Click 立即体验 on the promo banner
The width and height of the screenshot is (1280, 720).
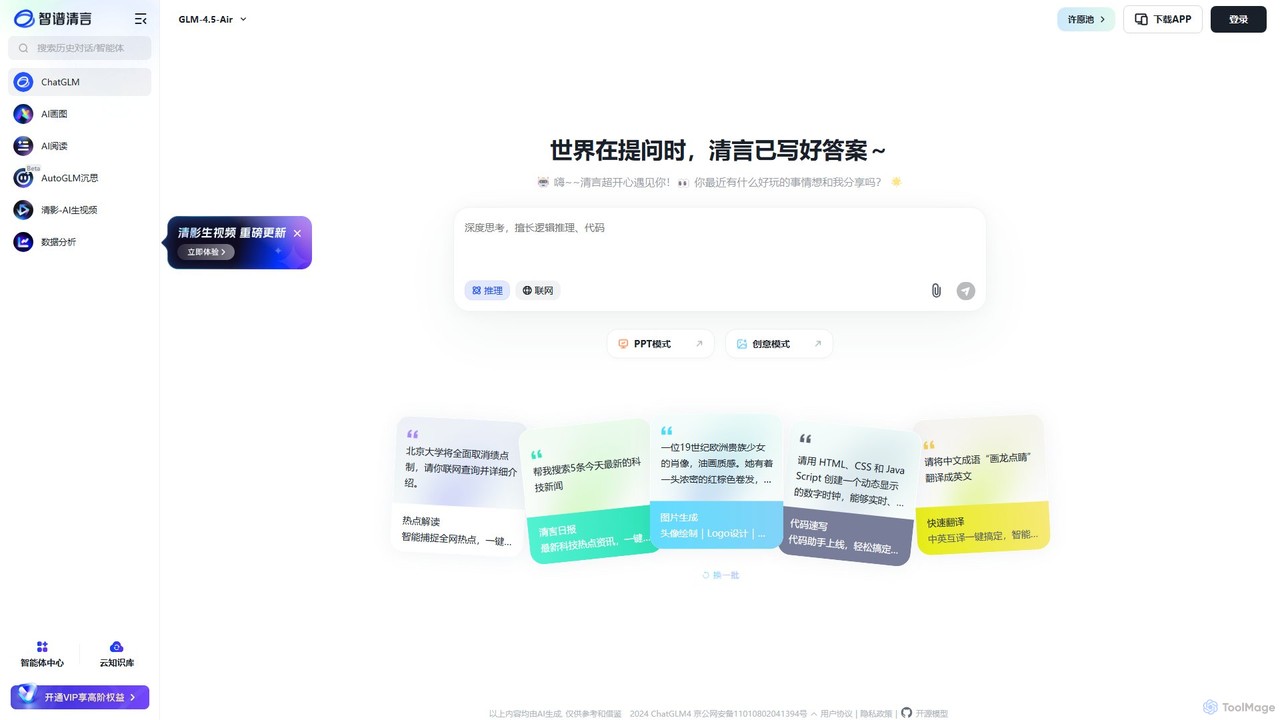207,252
